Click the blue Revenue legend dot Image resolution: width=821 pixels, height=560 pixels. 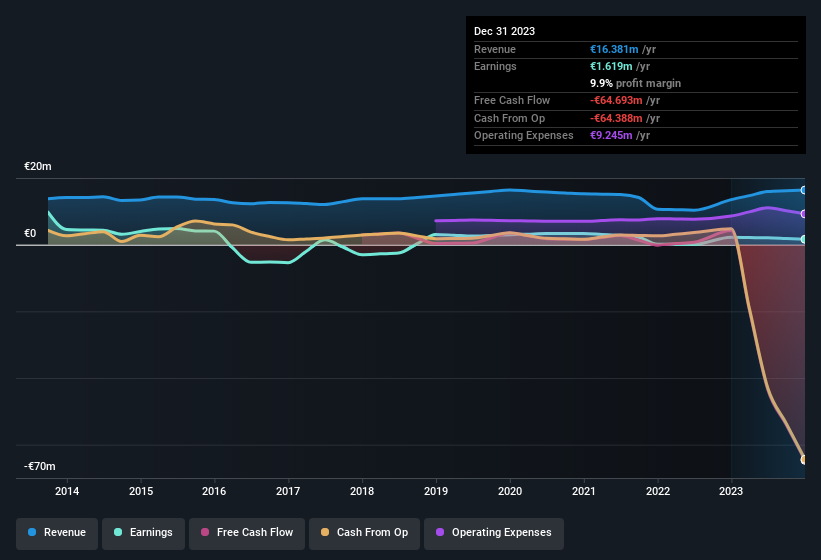tap(32, 532)
